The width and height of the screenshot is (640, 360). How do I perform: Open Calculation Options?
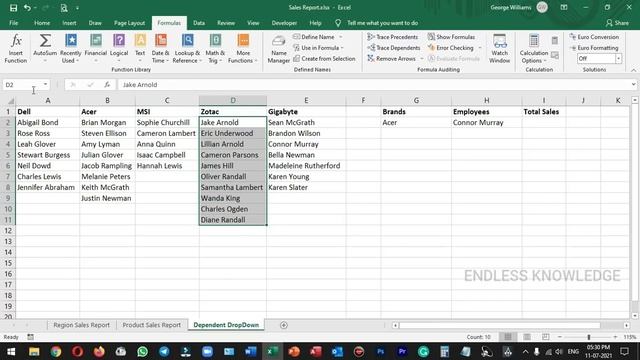click(533, 48)
